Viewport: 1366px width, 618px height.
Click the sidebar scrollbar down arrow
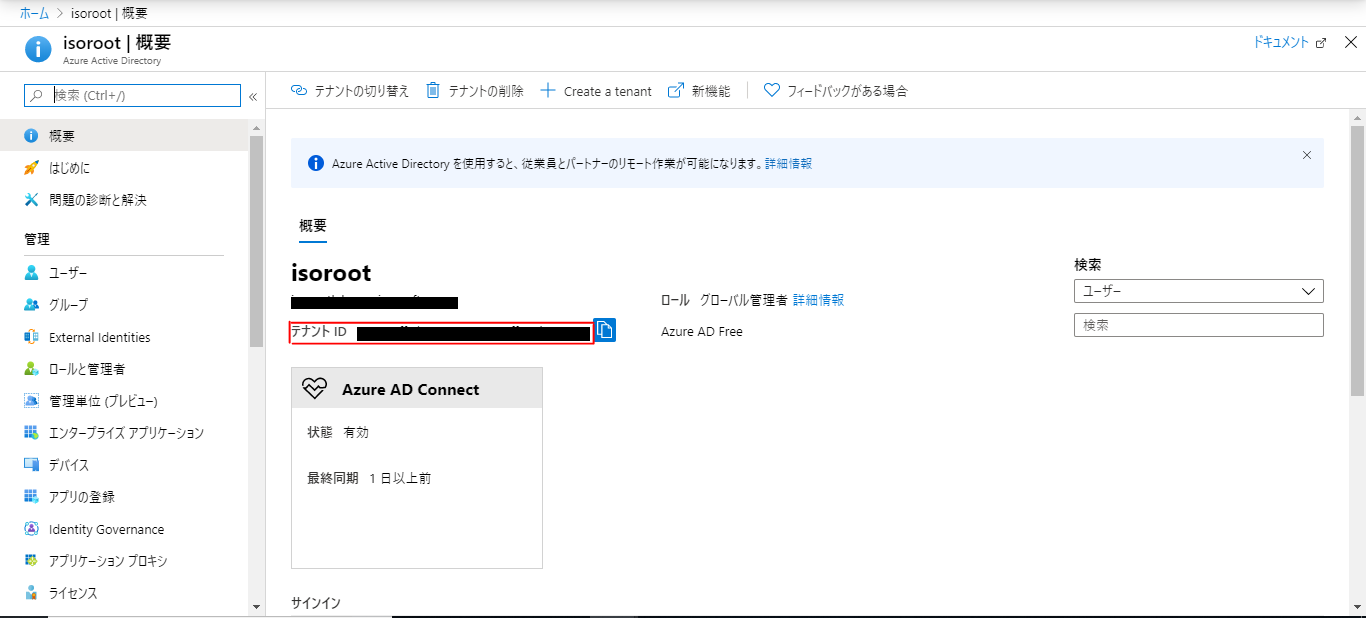click(256, 606)
